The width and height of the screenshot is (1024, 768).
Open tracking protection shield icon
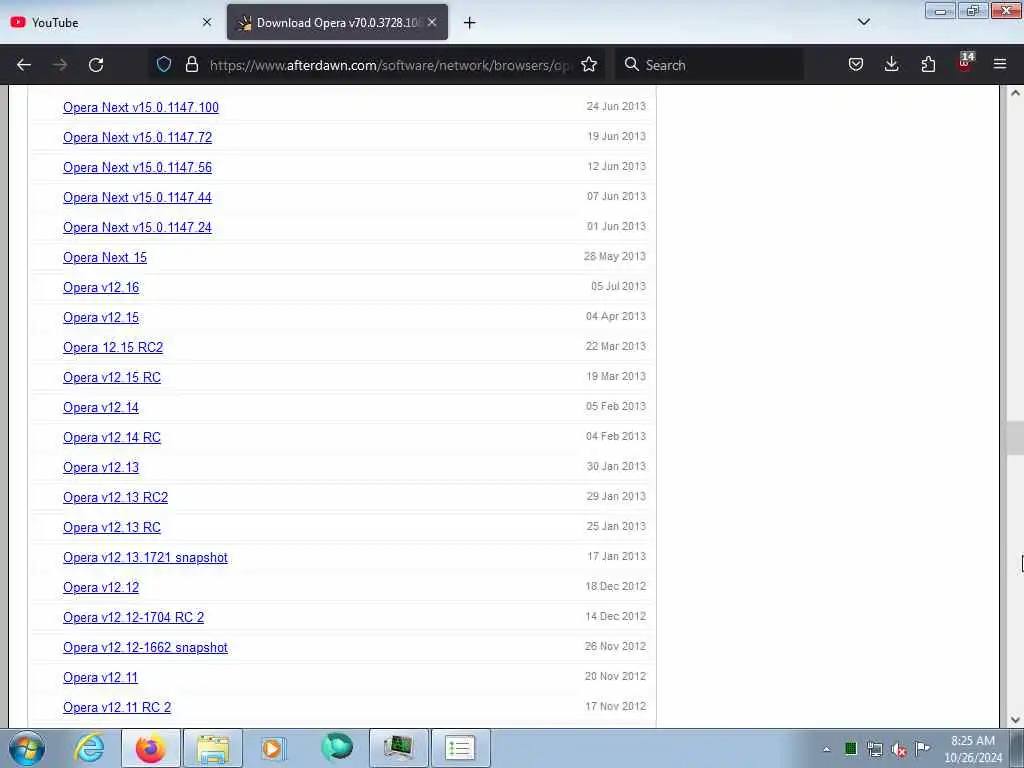[x=164, y=64]
